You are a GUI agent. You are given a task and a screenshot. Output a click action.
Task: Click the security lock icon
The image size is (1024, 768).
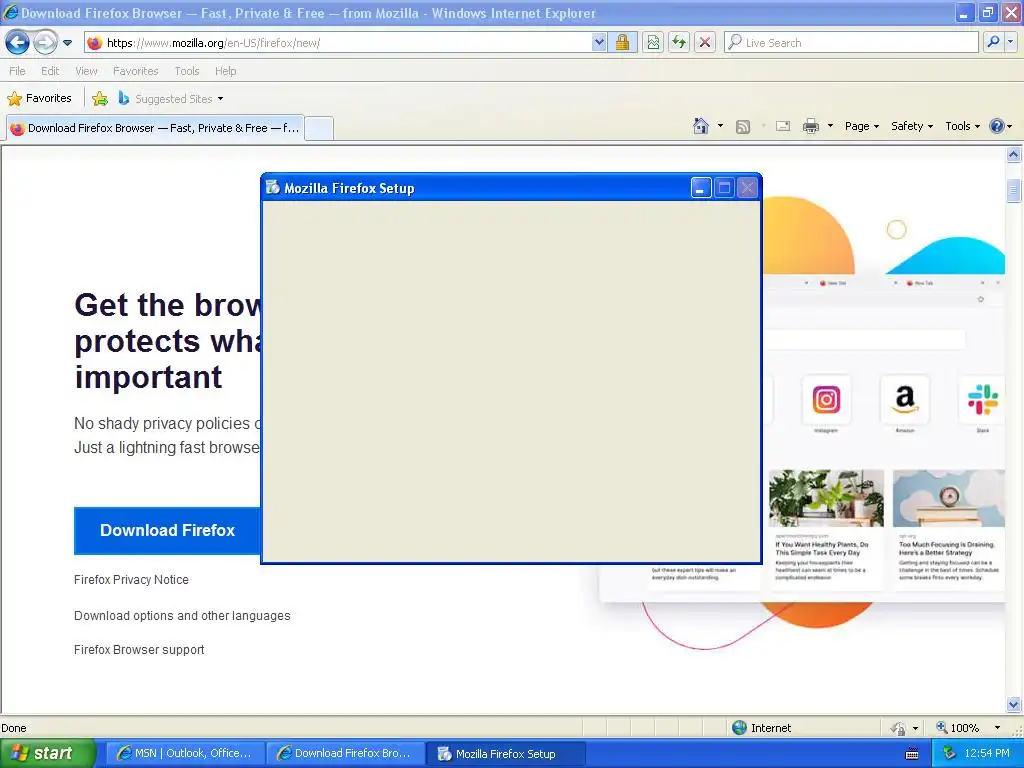(x=622, y=43)
